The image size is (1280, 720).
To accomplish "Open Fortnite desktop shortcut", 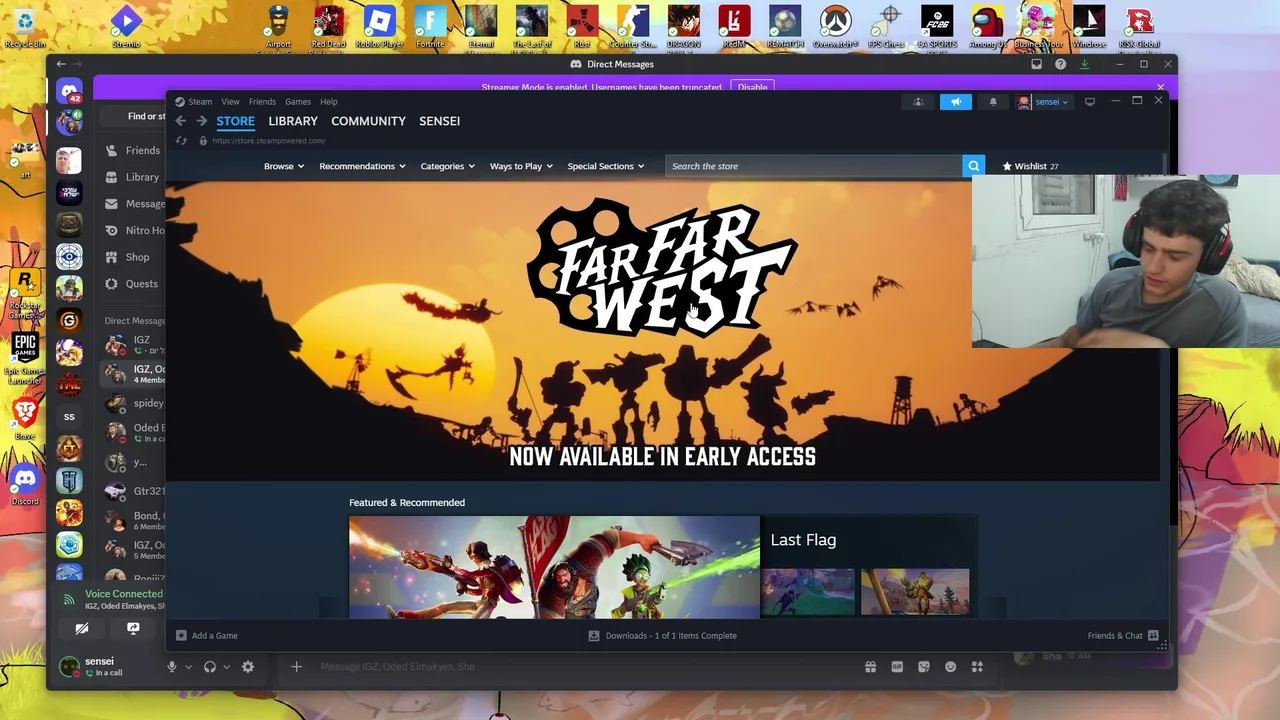I will click(430, 27).
